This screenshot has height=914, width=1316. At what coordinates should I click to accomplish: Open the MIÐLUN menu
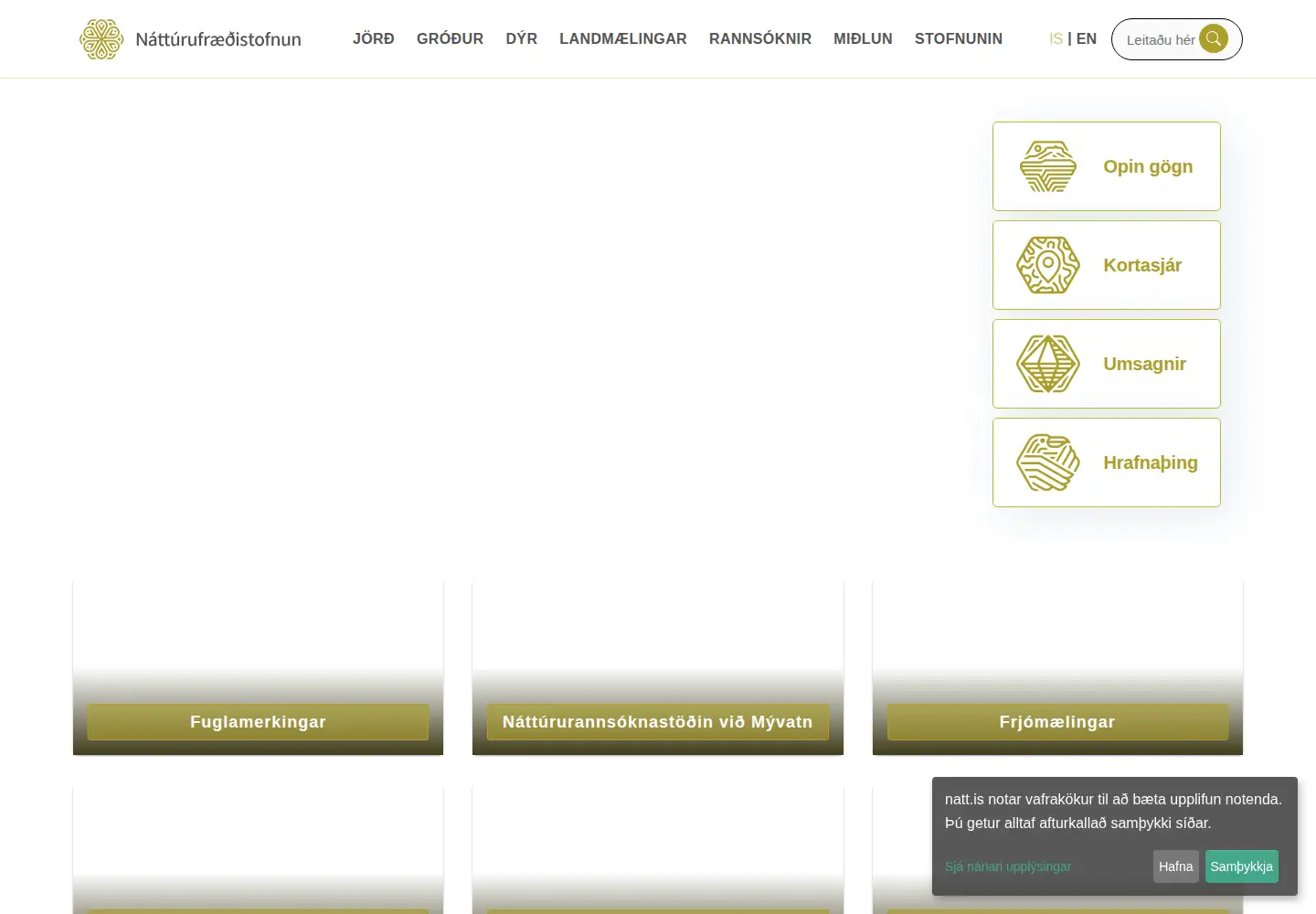[x=863, y=38]
